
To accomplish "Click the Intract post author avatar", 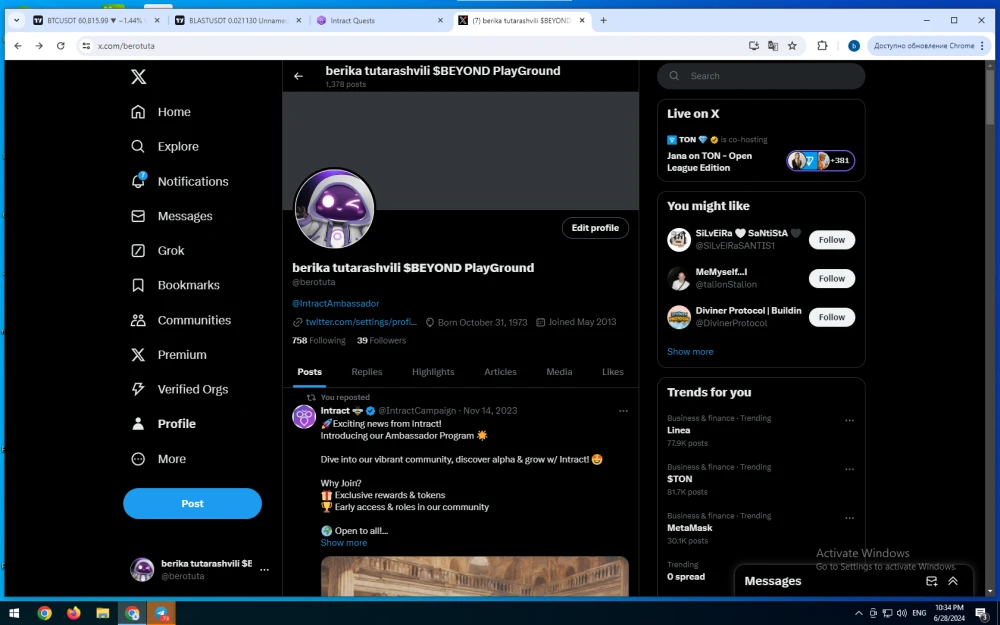I will [304, 416].
